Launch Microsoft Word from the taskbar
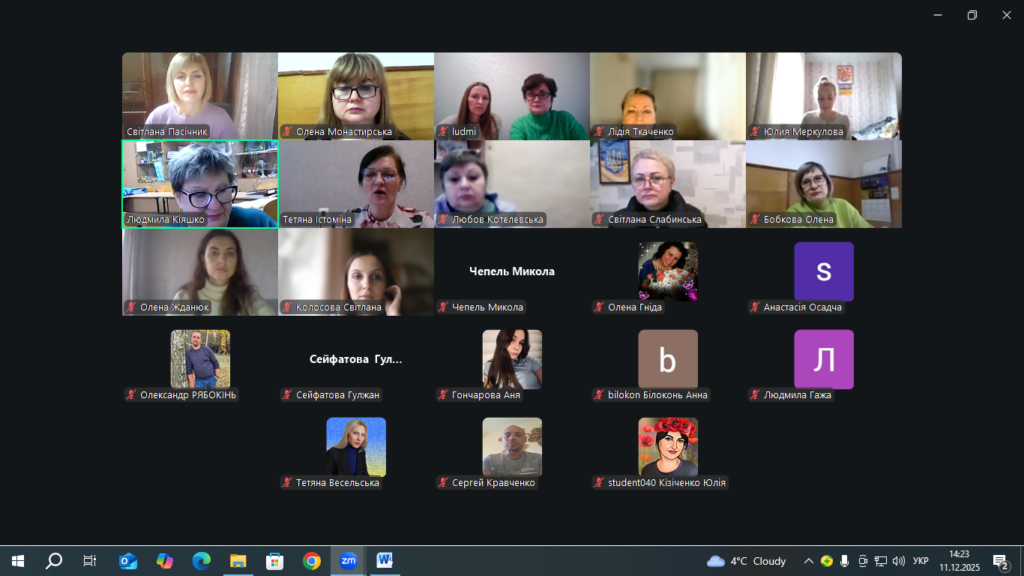Screen dimensions: 1024x576 point(384,561)
